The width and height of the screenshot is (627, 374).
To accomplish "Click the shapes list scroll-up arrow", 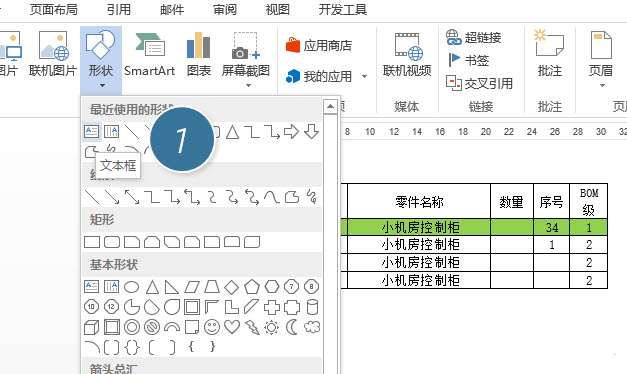I will pos(330,106).
